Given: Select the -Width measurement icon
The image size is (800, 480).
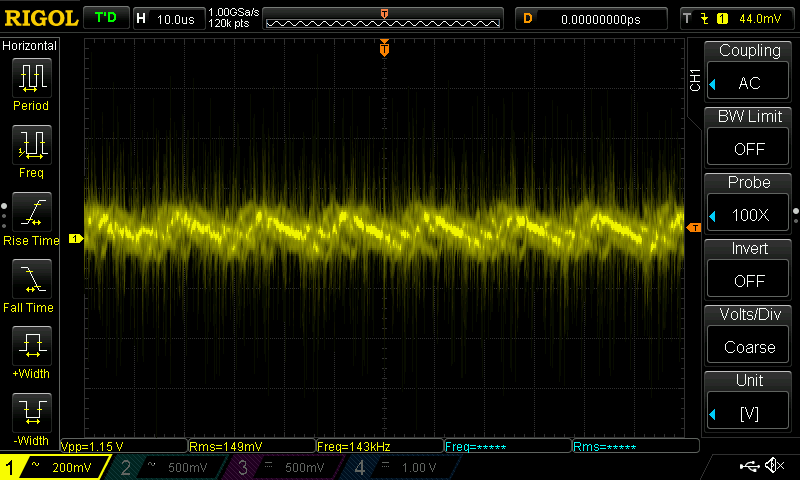Looking at the screenshot, I should tap(31, 411).
